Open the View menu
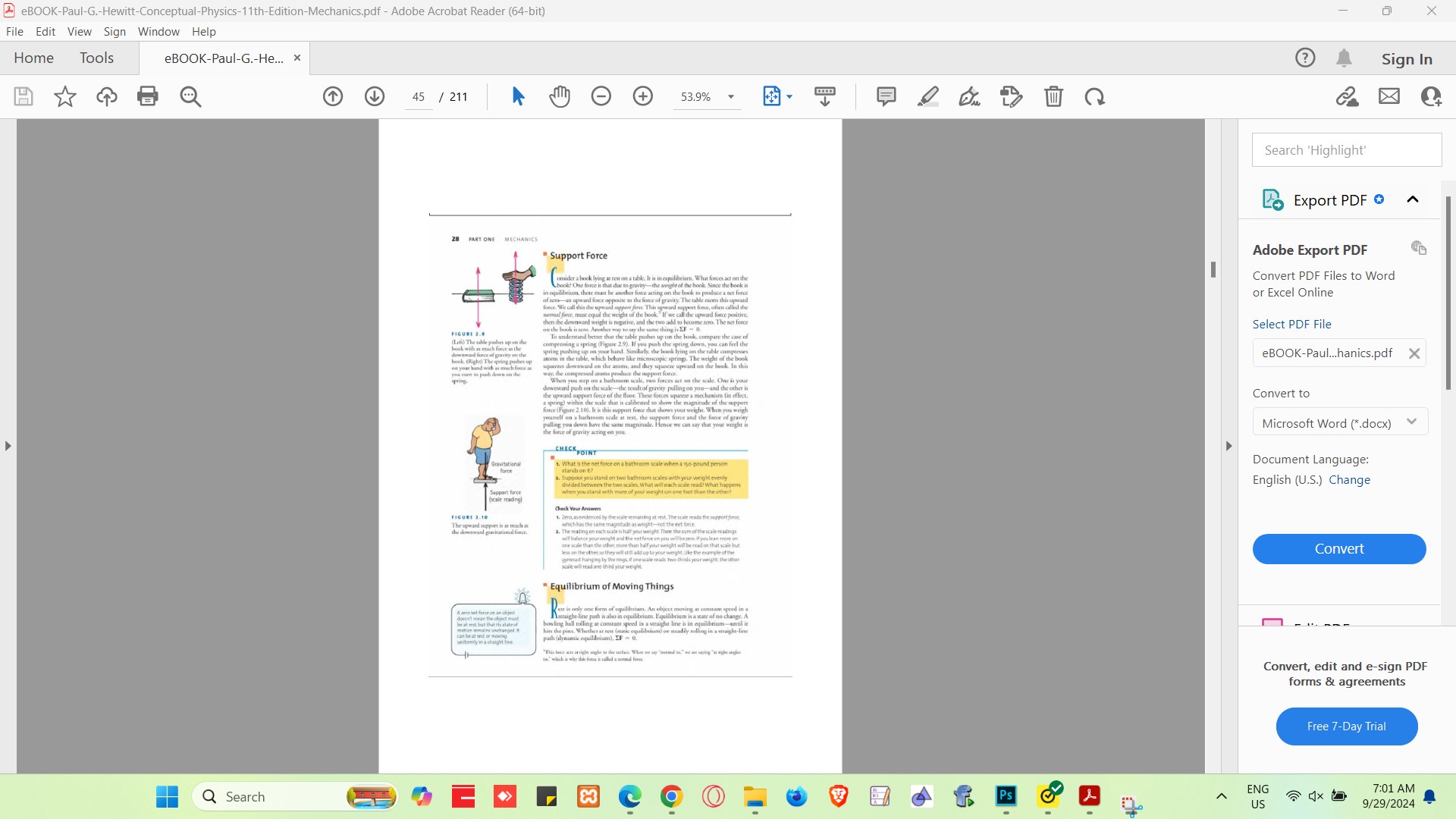This screenshot has width=1456, height=819. pyautogui.click(x=79, y=32)
